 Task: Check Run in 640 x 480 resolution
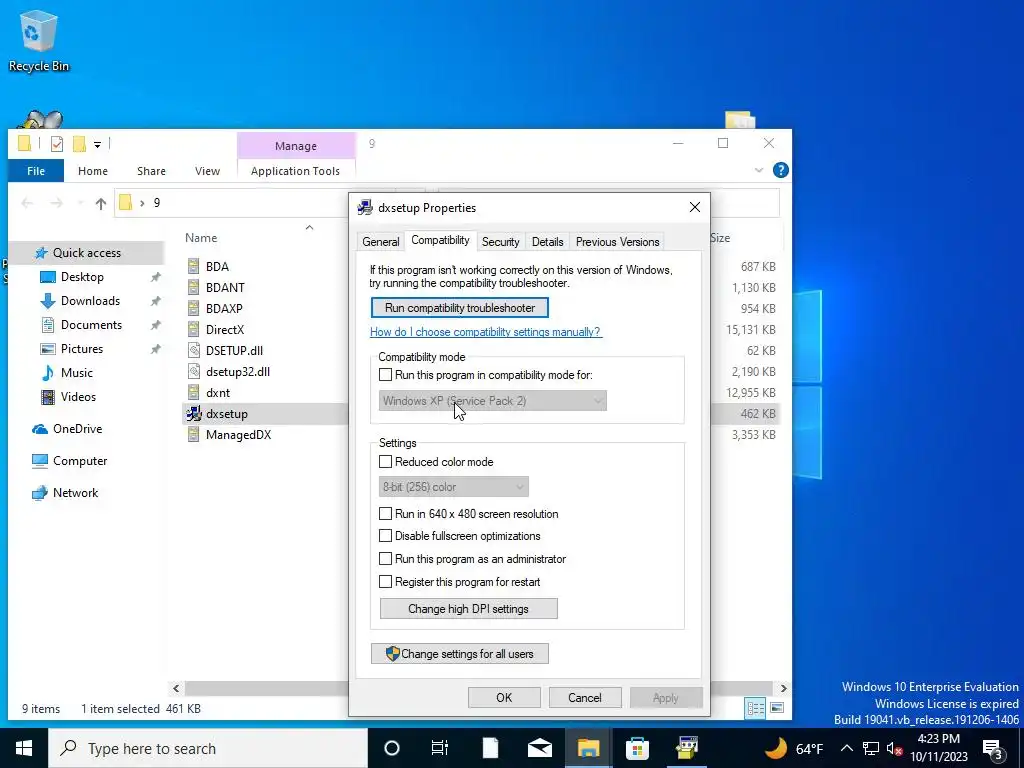385,514
